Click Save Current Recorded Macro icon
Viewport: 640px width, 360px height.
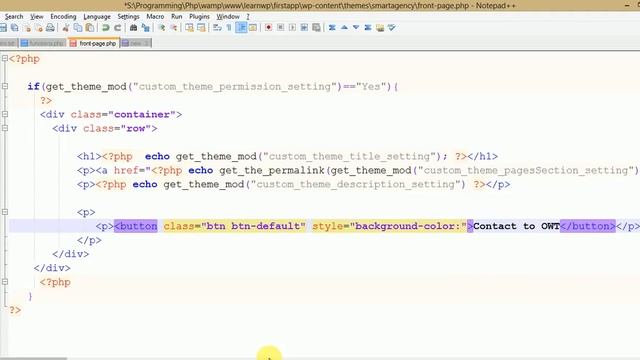pyautogui.click(x=316, y=28)
